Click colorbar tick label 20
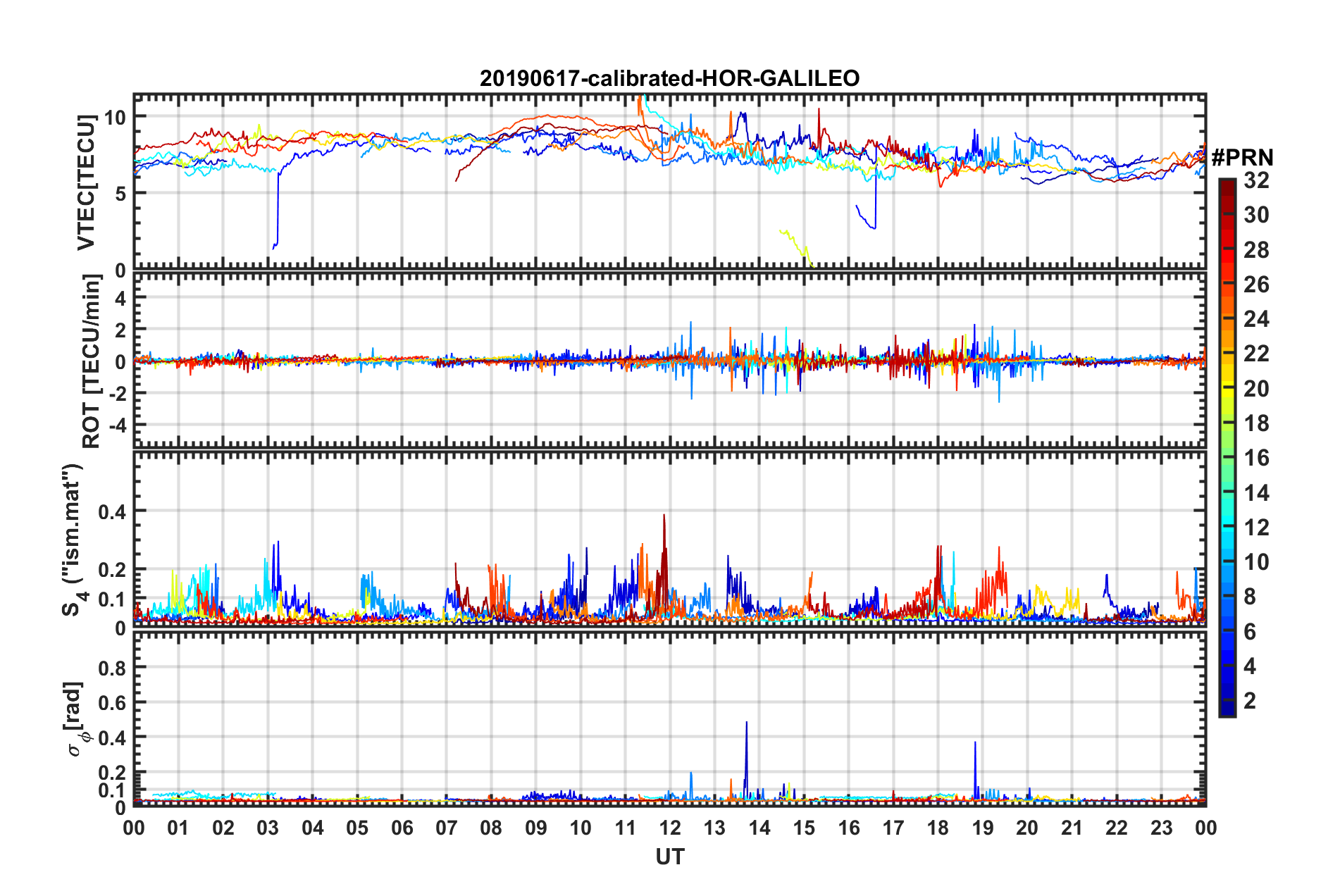 [1256, 388]
